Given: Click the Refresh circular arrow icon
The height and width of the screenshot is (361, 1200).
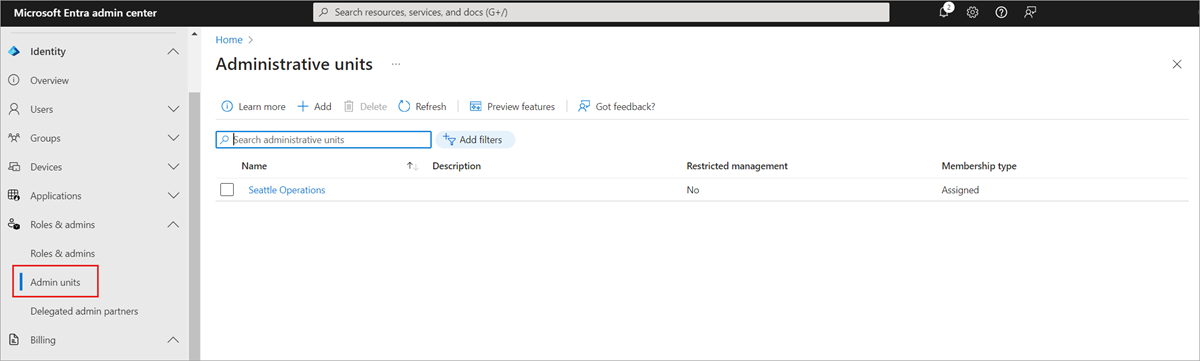Looking at the screenshot, I should (x=404, y=106).
